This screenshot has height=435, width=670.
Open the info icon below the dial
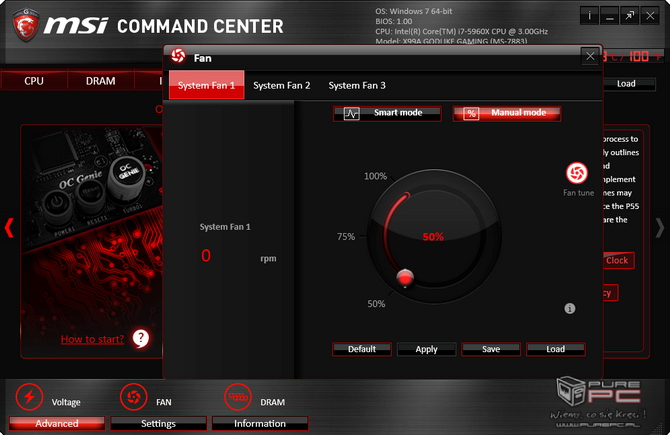coord(570,308)
